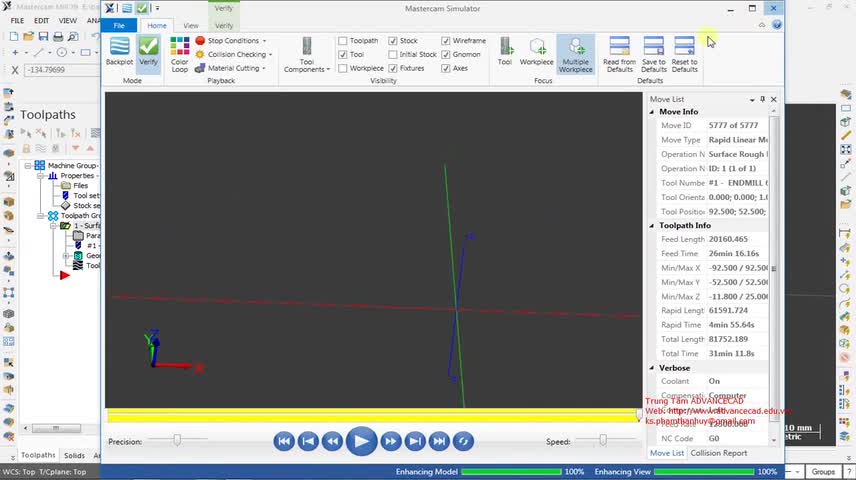
Task: Play the simulation
Action: point(361,441)
